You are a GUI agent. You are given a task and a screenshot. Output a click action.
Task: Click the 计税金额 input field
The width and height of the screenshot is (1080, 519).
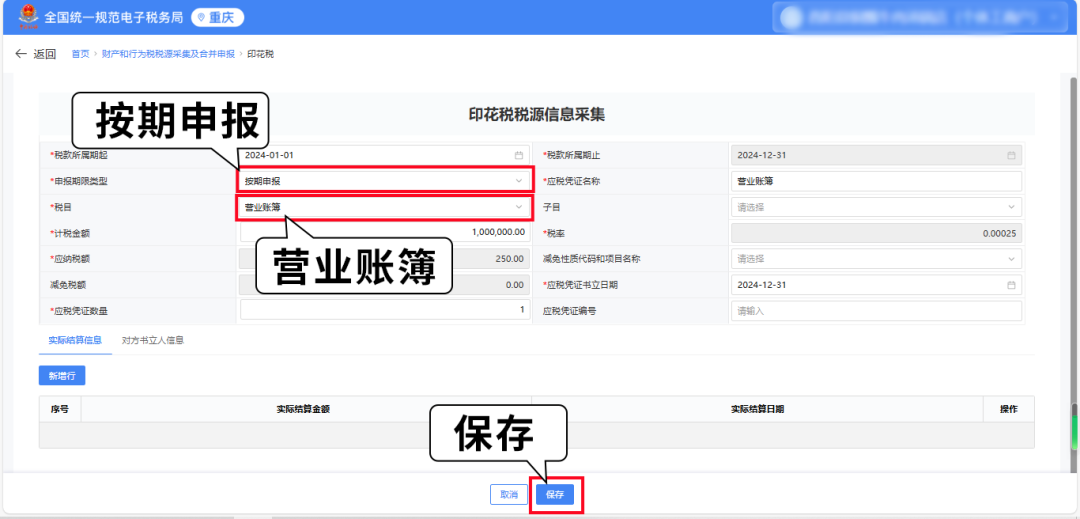pos(385,232)
